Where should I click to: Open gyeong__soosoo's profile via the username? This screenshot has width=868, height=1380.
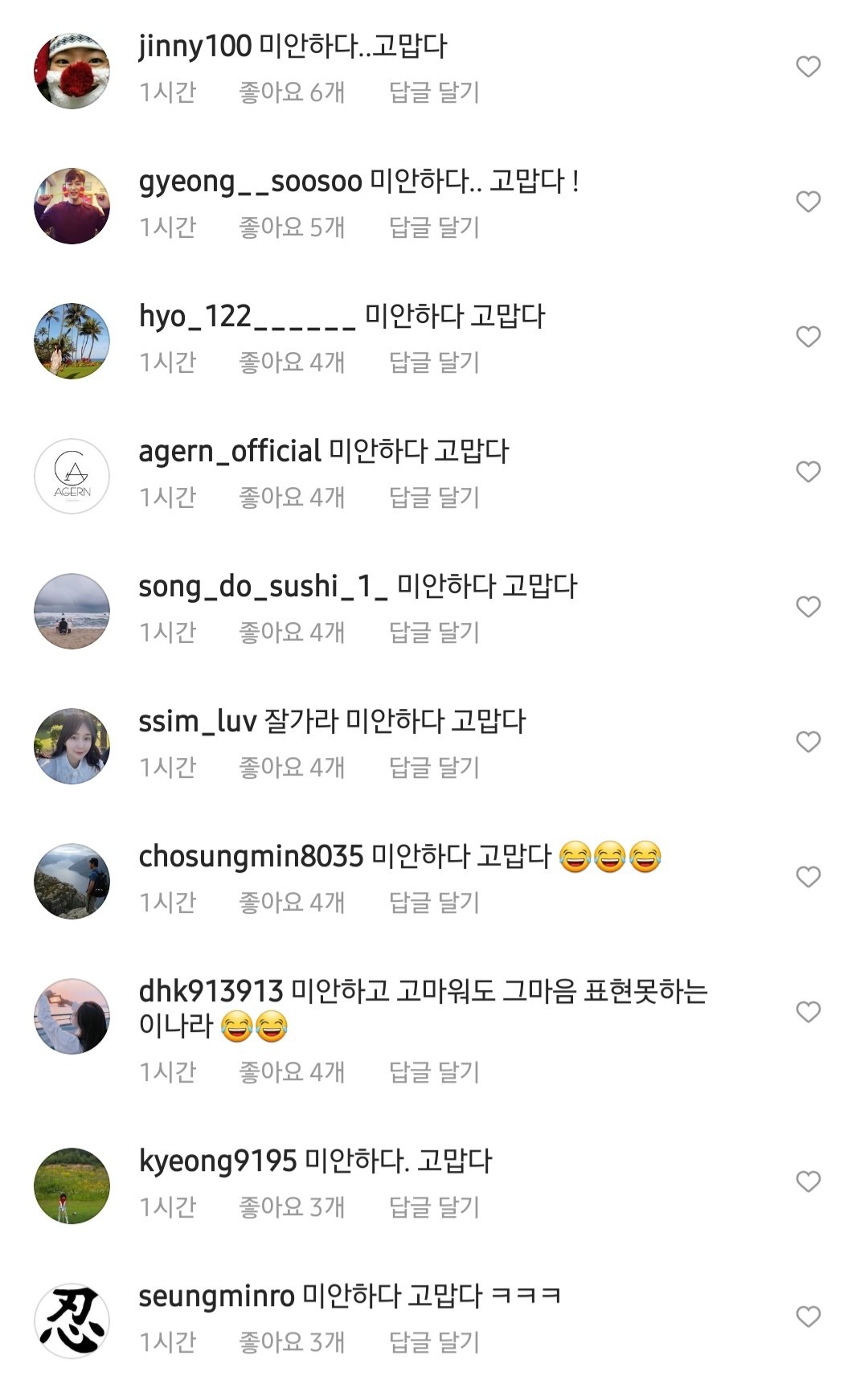point(250,182)
